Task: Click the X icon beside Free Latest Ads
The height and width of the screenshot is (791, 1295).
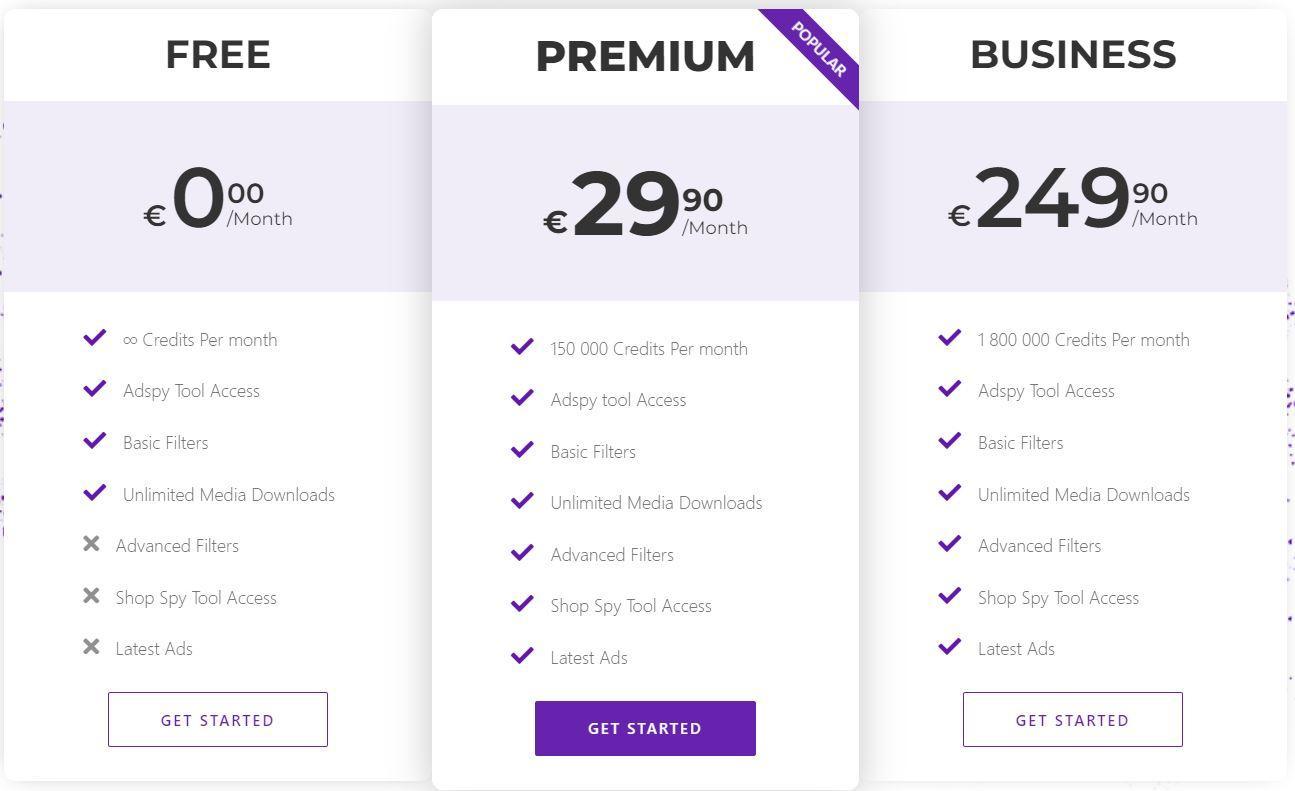Action: [x=91, y=647]
